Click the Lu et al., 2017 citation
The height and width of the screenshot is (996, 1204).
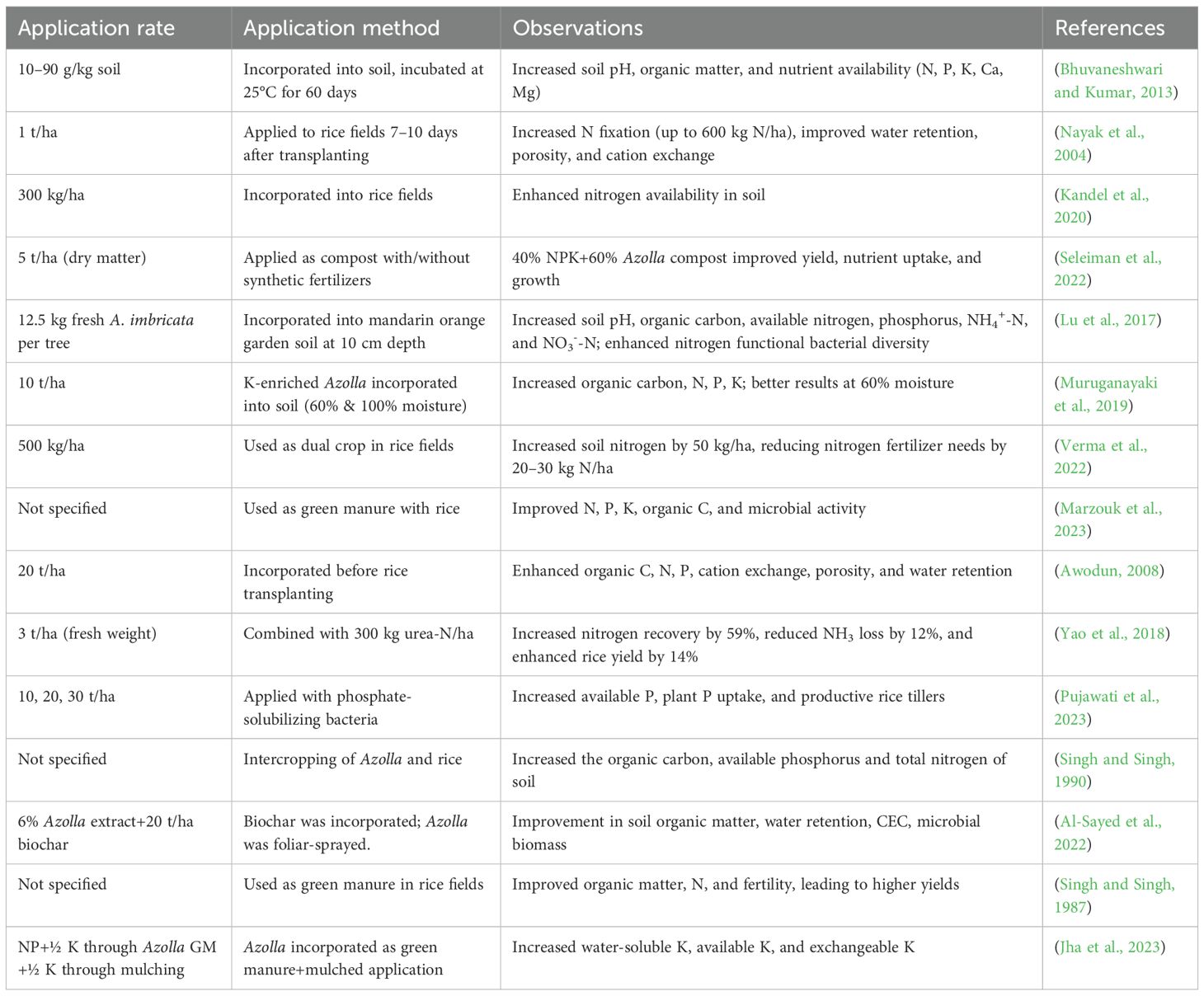point(1108,321)
